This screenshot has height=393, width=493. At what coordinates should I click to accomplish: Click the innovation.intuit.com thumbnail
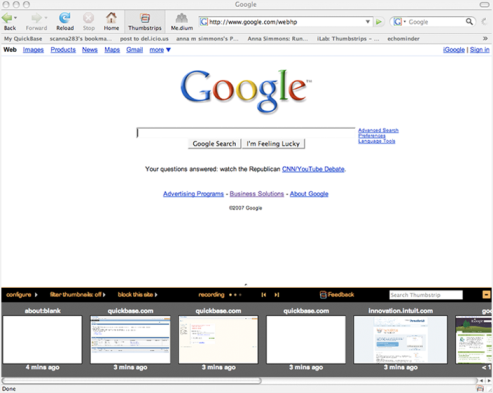400,339
